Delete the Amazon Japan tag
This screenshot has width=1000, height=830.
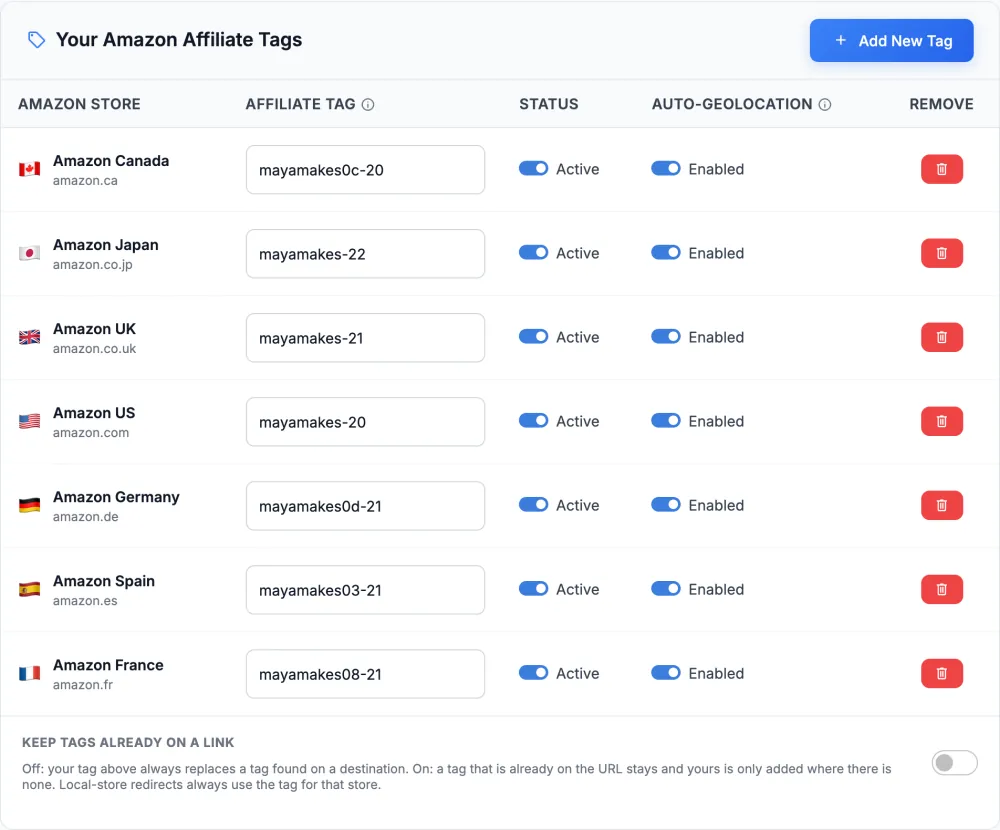pos(941,253)
